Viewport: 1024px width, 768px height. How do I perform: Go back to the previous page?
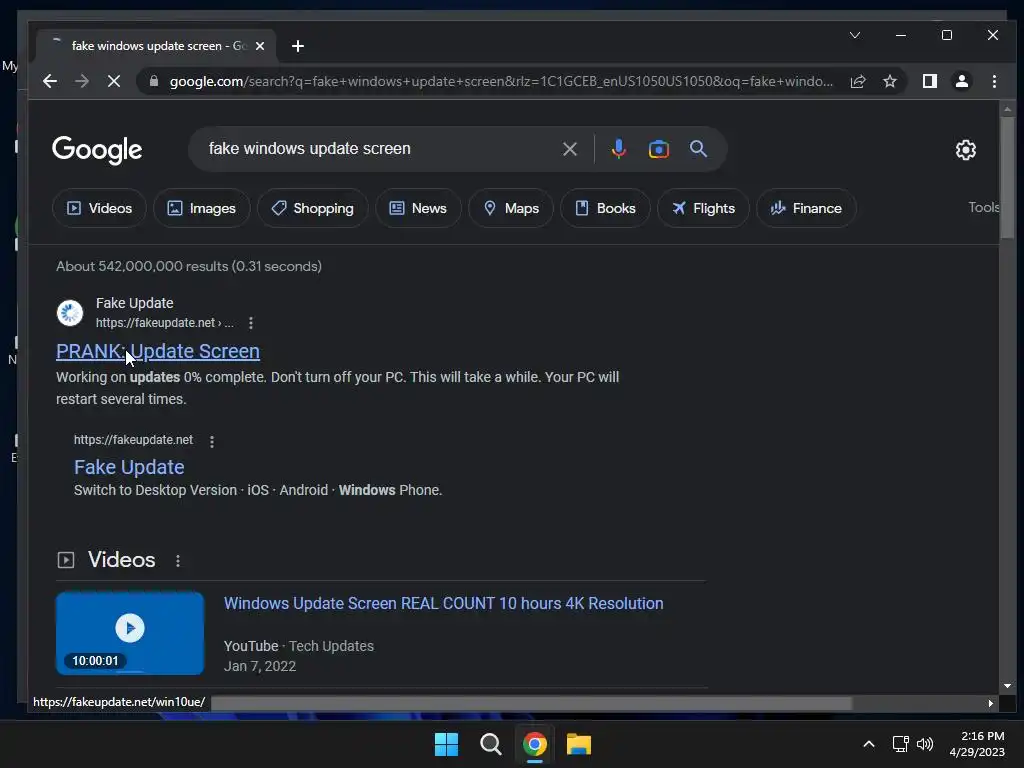50,82
